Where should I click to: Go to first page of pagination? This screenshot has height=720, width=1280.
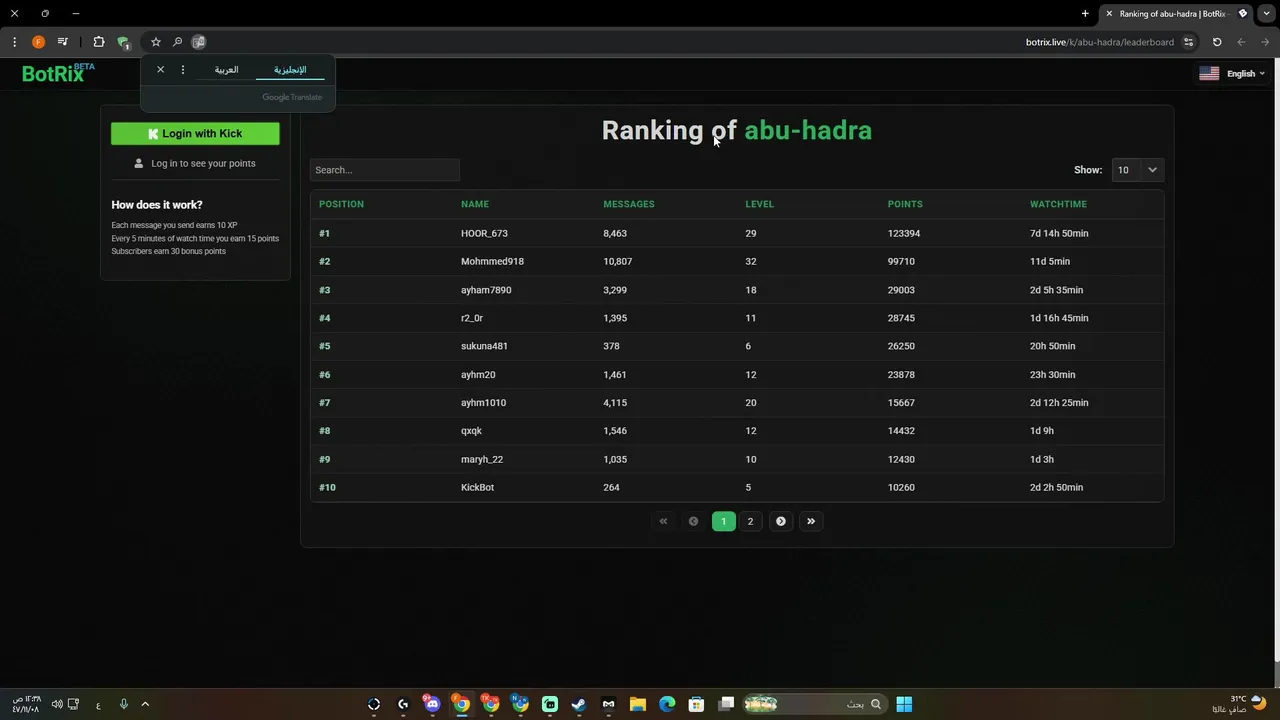coord(663,521)
